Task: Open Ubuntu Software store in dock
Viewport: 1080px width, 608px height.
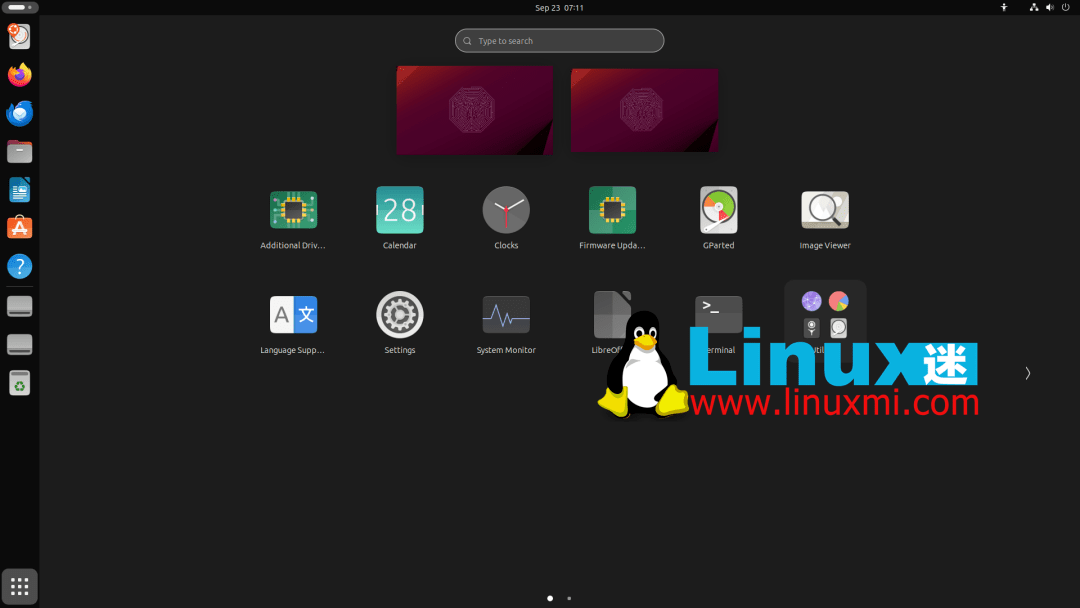Action: (19, 228)
